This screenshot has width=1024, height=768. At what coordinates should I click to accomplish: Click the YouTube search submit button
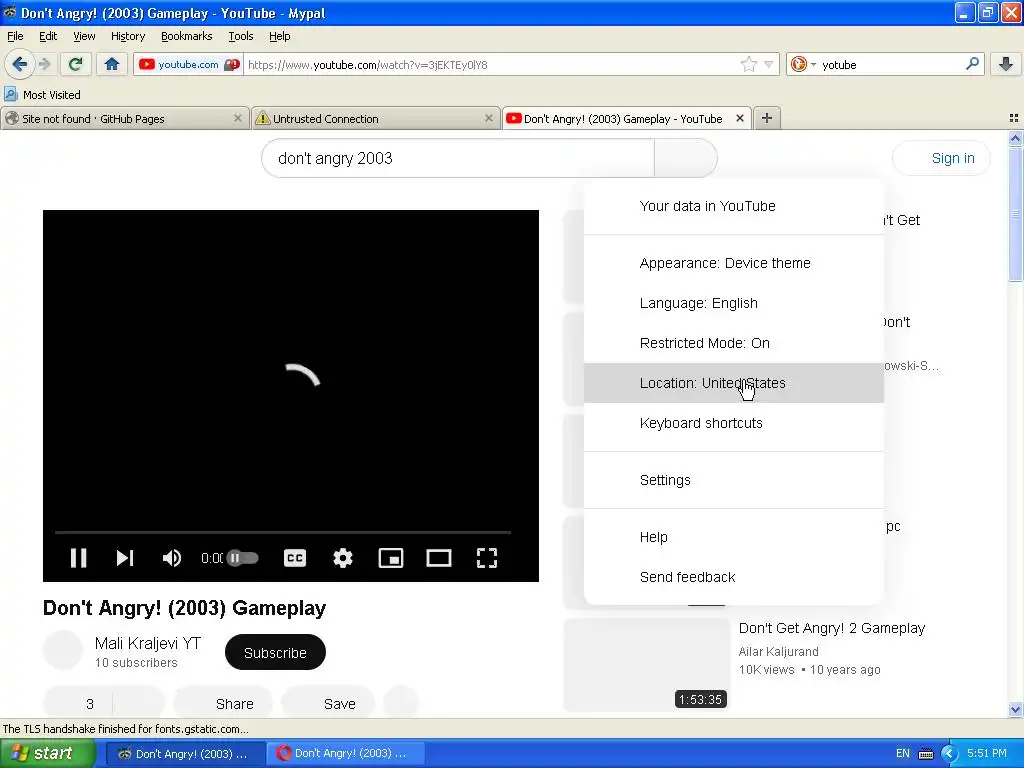686,158
